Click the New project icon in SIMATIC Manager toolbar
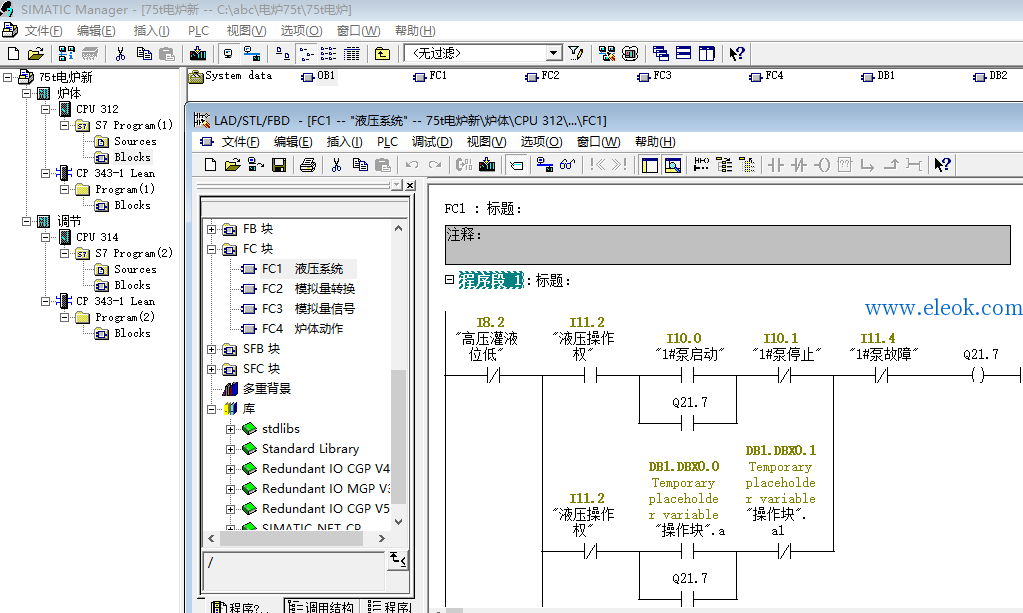Viewport: 1023px width, 613px height. coord(13,53)
